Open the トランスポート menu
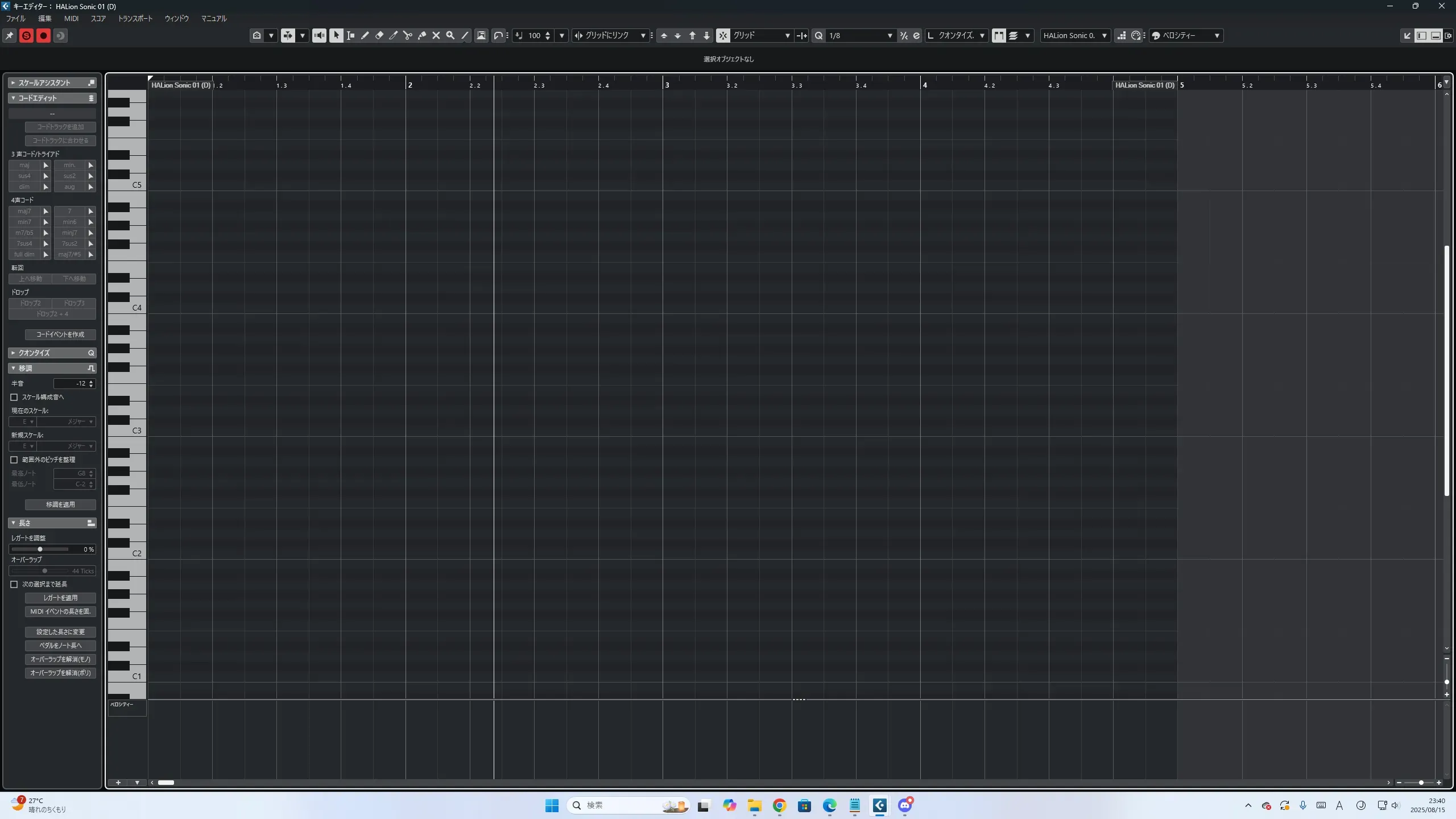 (135, 18)
